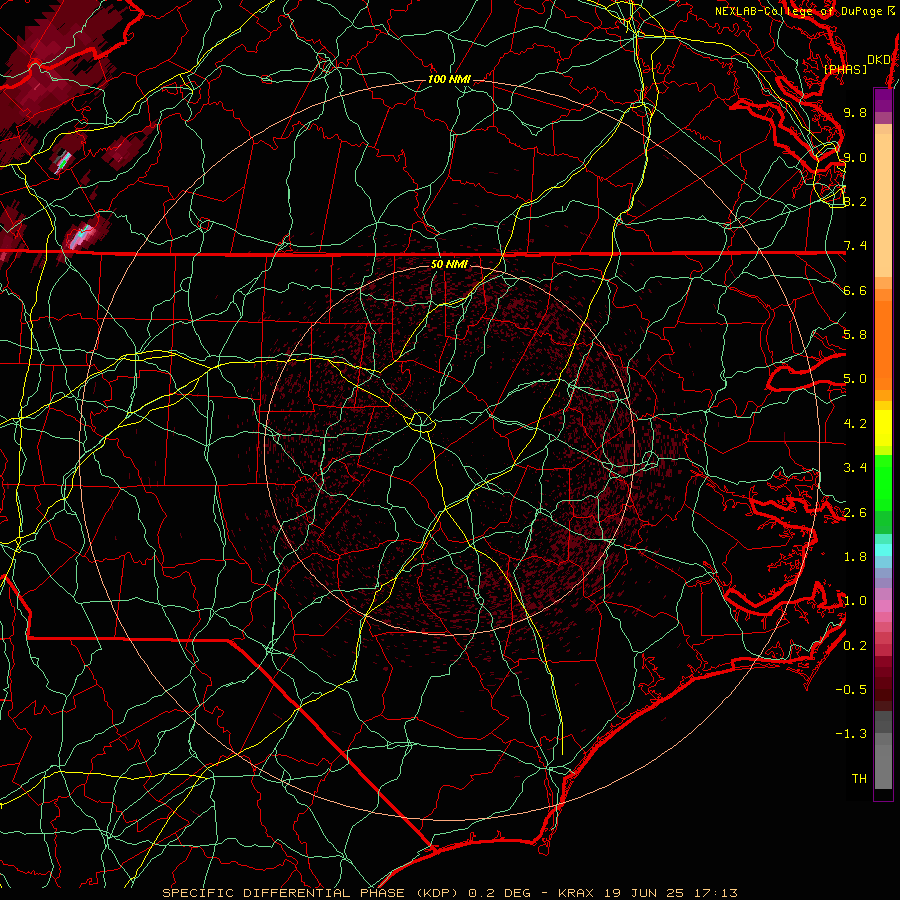Click the 0.2 DEG elevation angle text
Image resolution: width=900 pixels, height=900 pixels.
[x=499, y=893]
